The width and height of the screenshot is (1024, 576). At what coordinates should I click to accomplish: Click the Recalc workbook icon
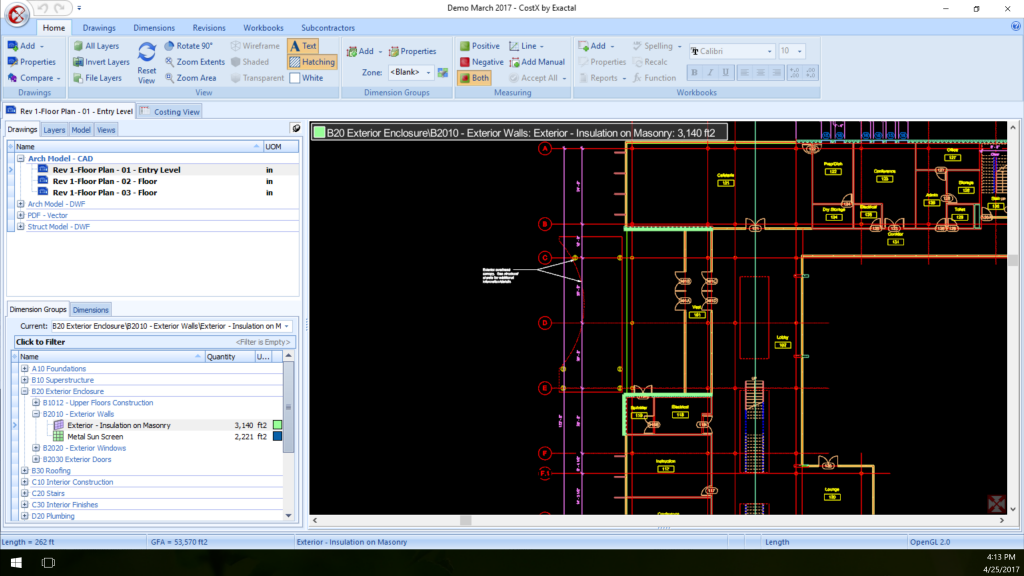638,62
